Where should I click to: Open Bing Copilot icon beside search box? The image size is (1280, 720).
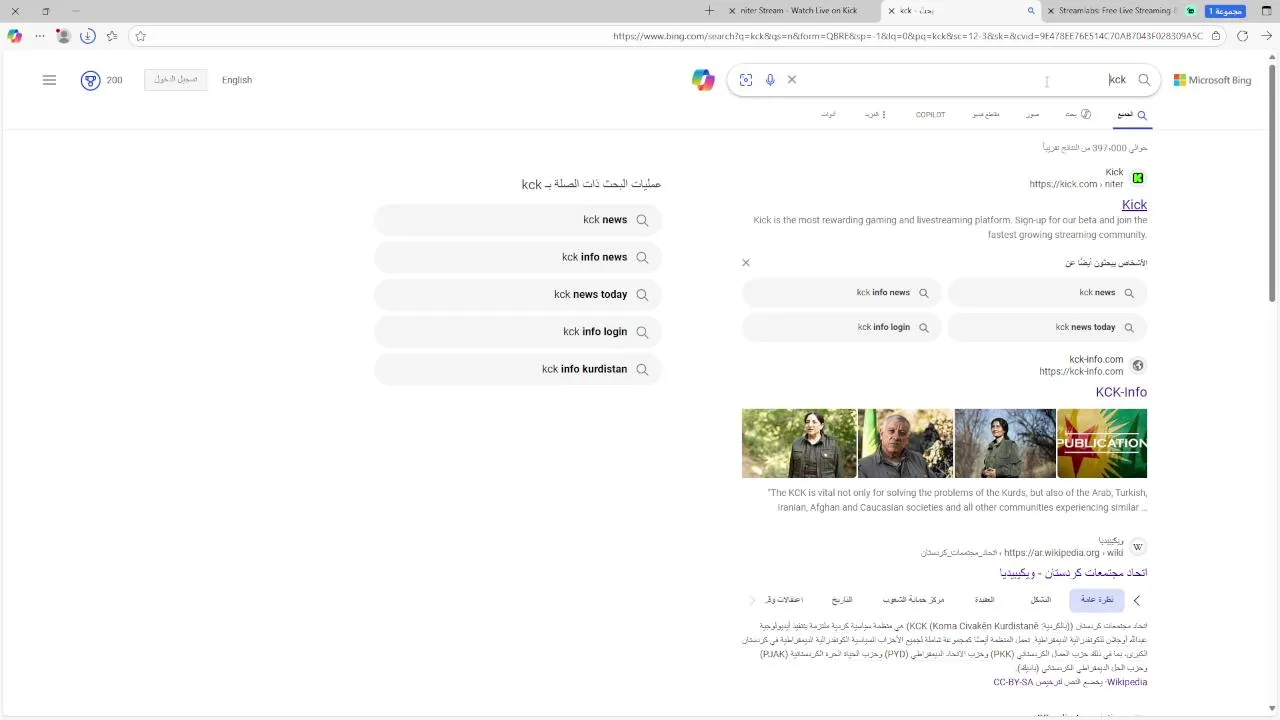pyautogui.click(x=703, y=80)
